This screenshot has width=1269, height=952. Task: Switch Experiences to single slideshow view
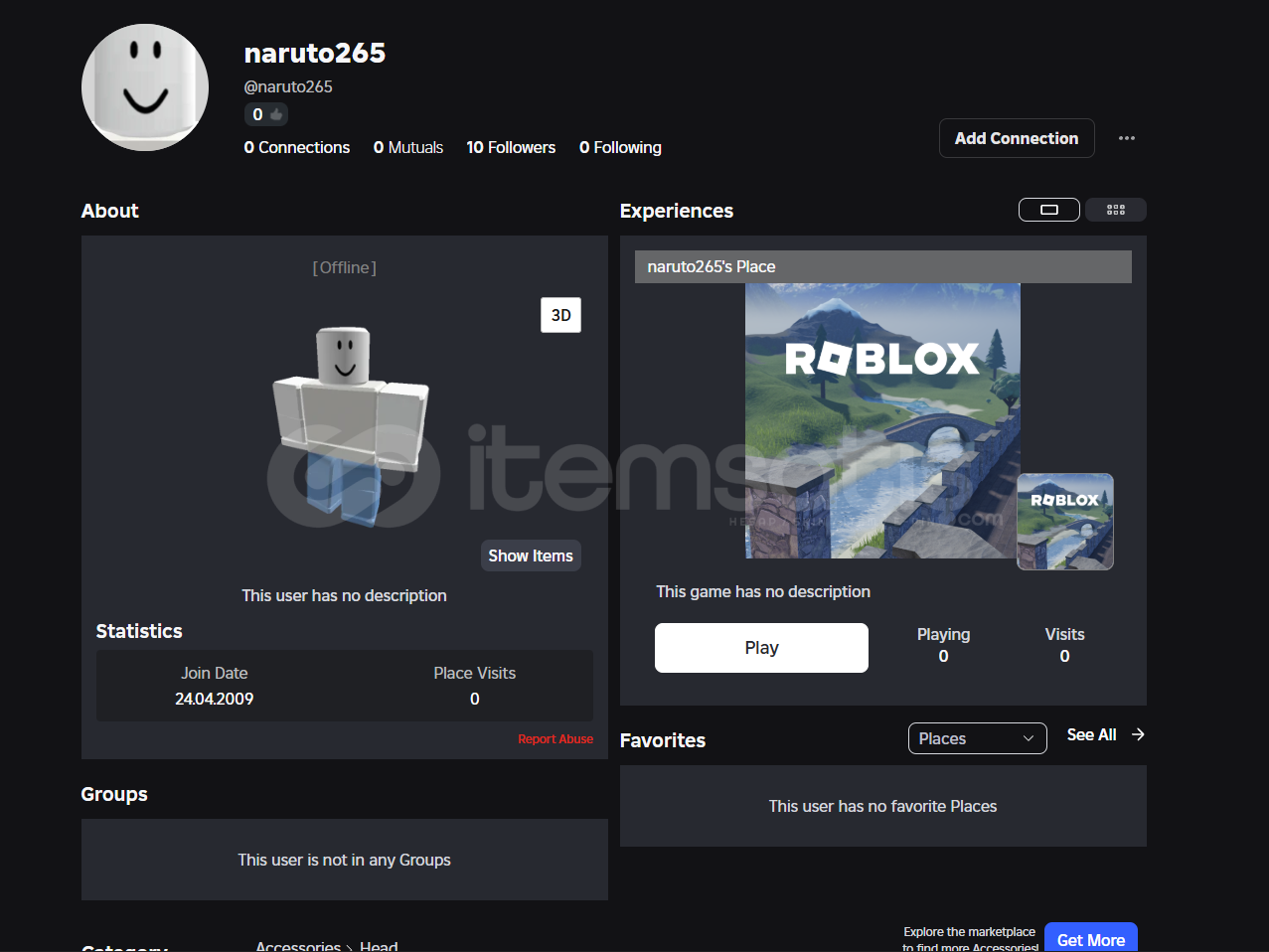tap(1049, 210)
